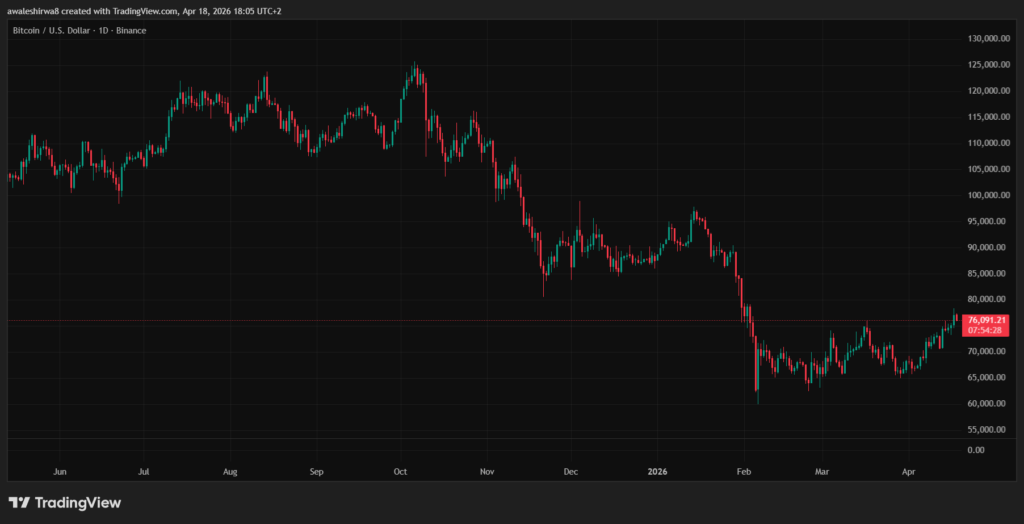1024x524 pixels.
Task: Click the highest candle peak near October
Action: click(414, 64)
